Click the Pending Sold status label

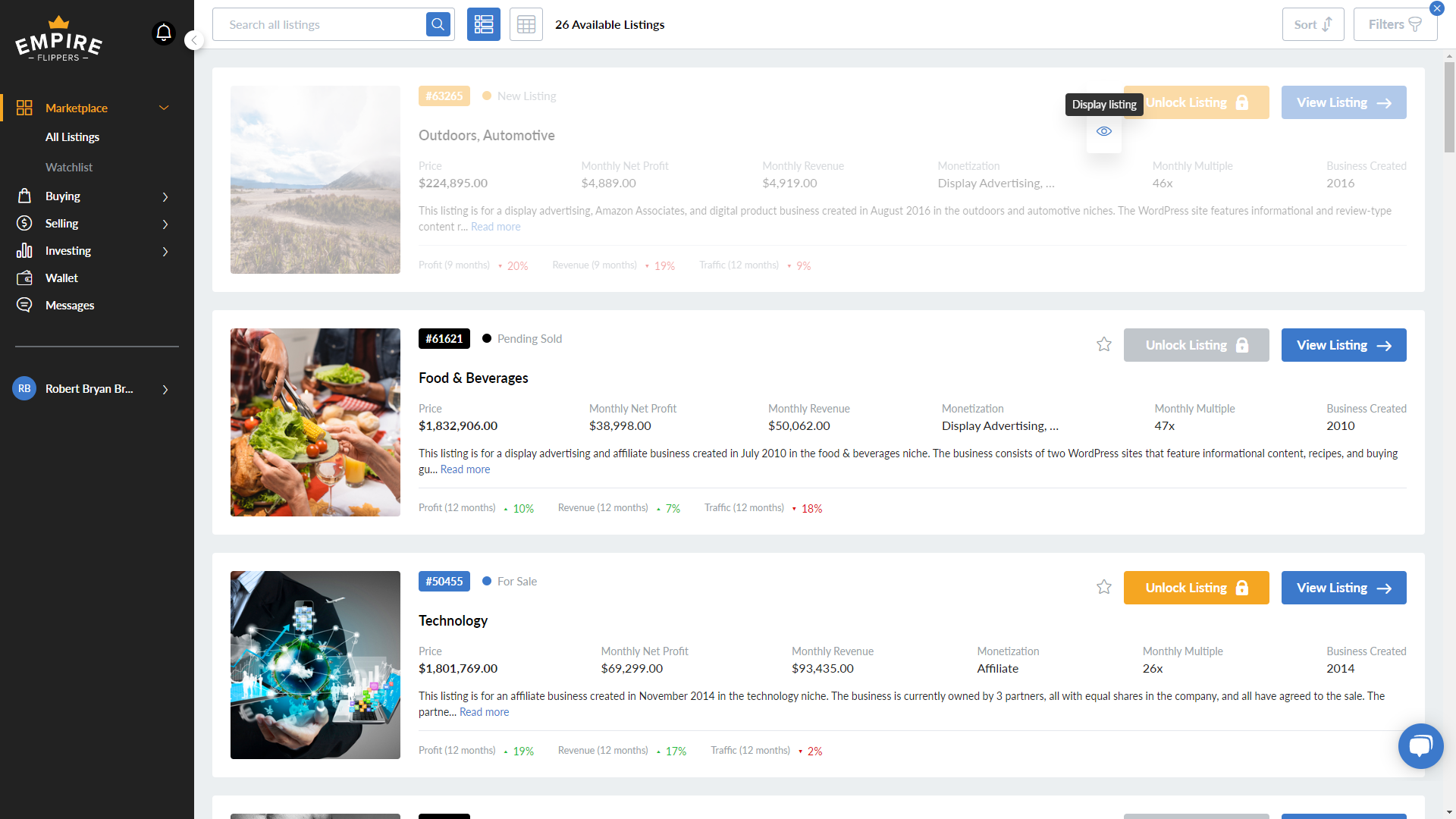click(x=529, y=339)
